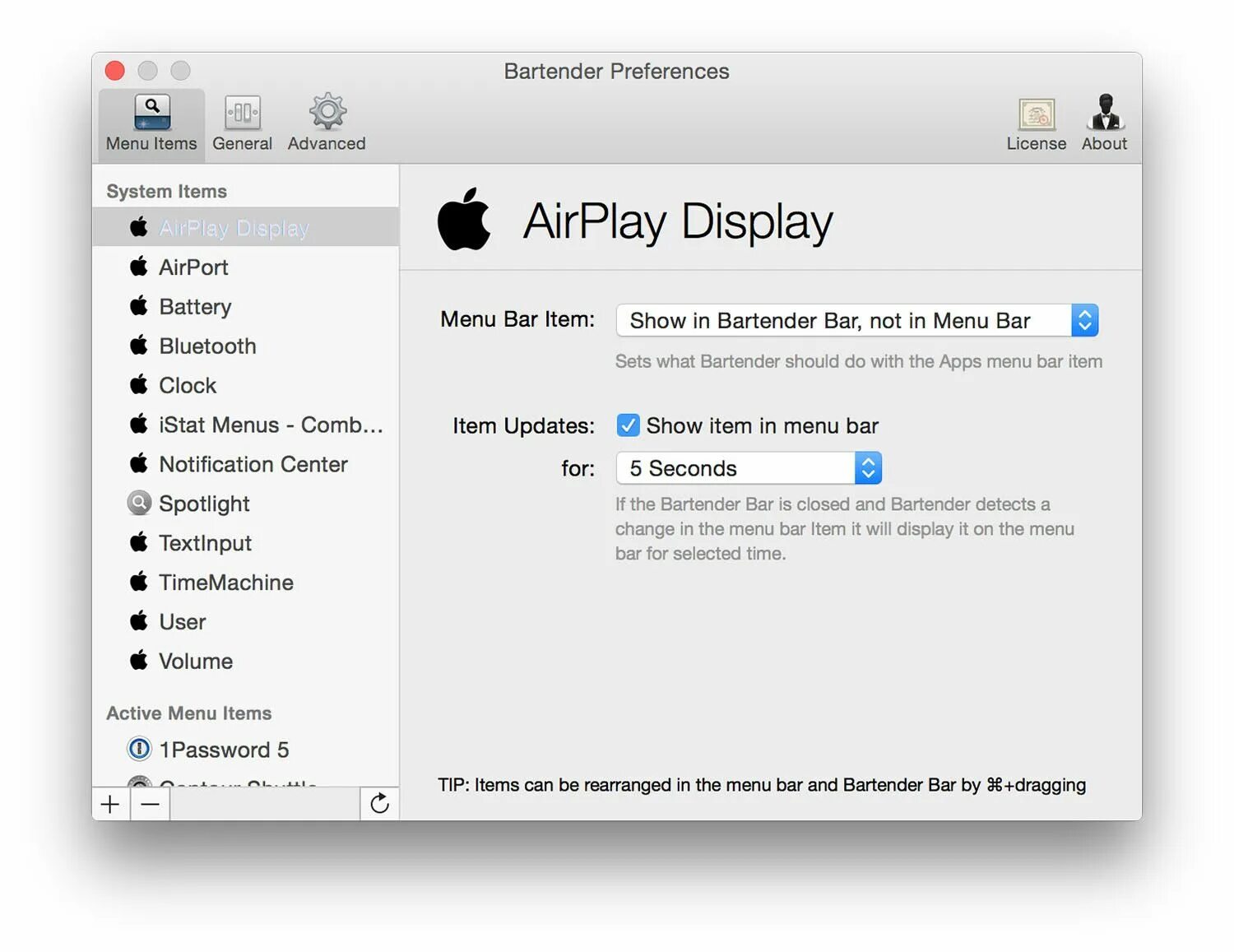
Task: Open the 5 Seconds duration dropdown
Action: tap(749, 468)
